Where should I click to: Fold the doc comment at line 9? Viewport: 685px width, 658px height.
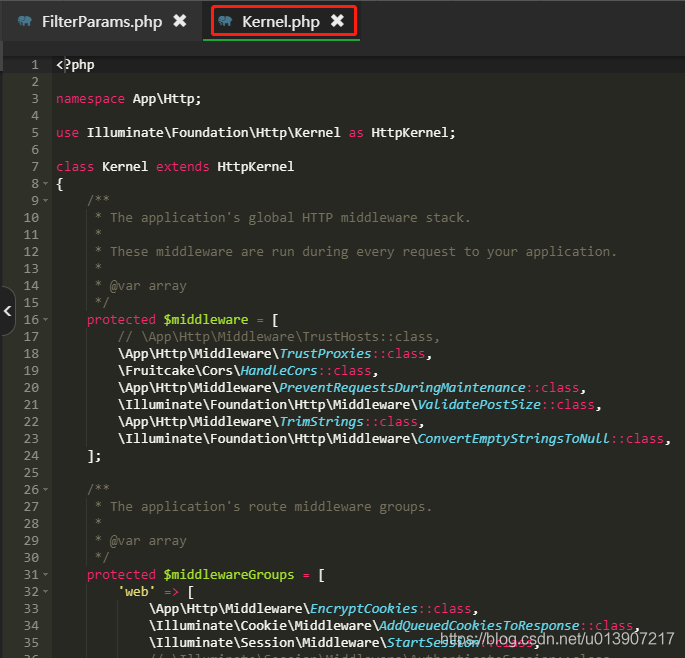click(x=45, y=201)
